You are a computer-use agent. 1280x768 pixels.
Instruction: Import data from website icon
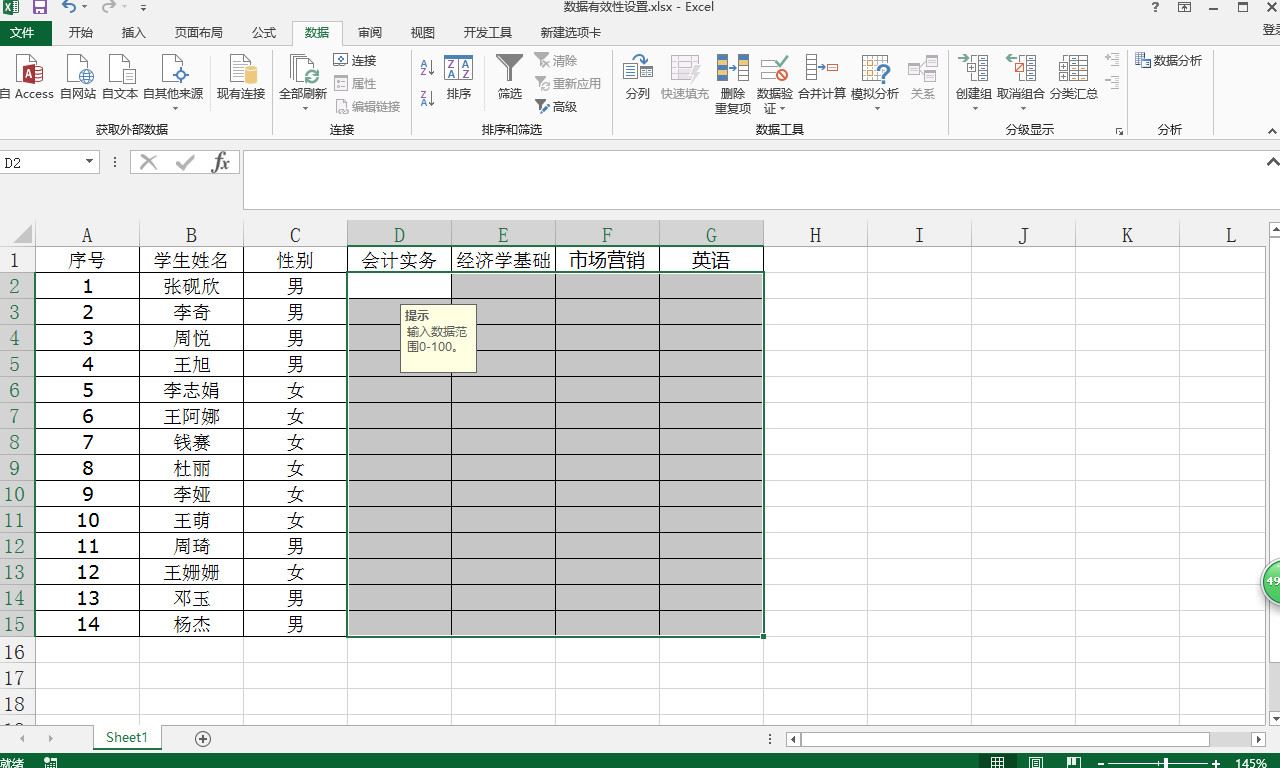pos(78,77)
